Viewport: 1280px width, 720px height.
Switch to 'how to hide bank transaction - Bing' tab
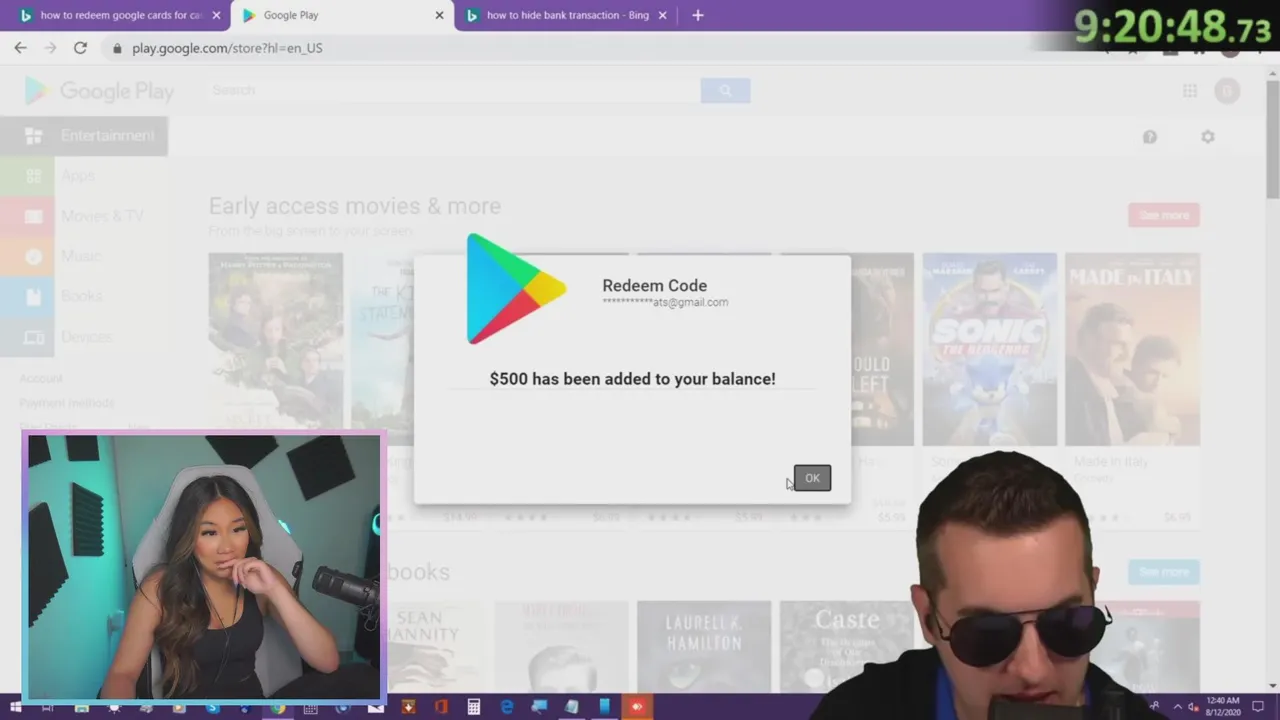[x=567, y=15]
